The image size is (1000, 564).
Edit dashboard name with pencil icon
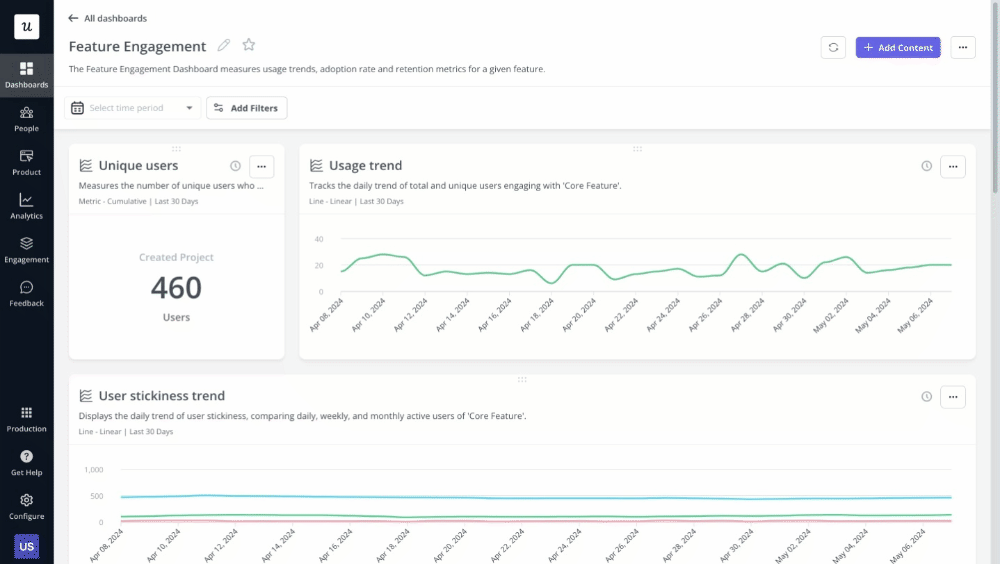pos(224,46)
